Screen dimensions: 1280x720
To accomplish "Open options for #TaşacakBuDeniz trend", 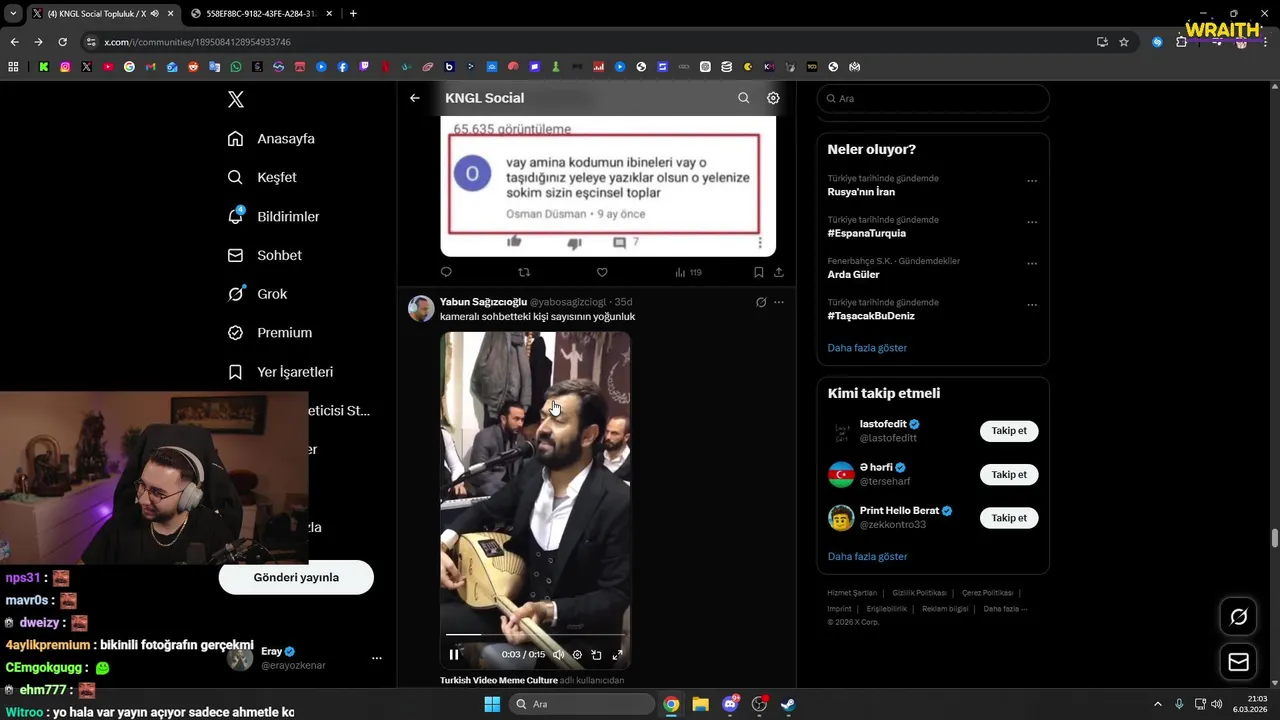I will (1032, 305).
